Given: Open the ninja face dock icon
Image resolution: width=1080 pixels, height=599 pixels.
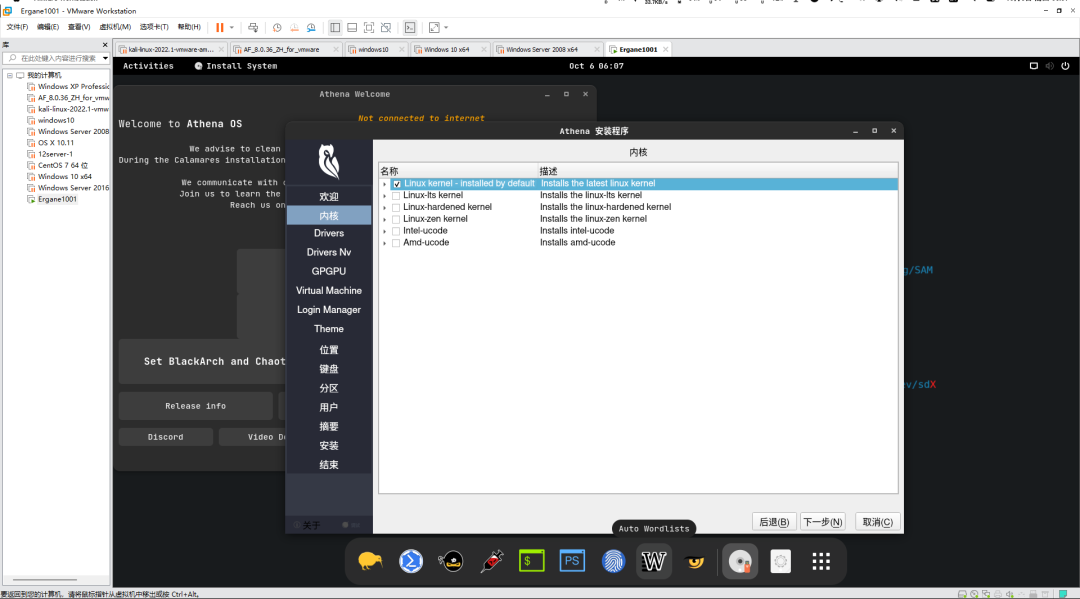Looking at the screenshot, I should 451,561.
